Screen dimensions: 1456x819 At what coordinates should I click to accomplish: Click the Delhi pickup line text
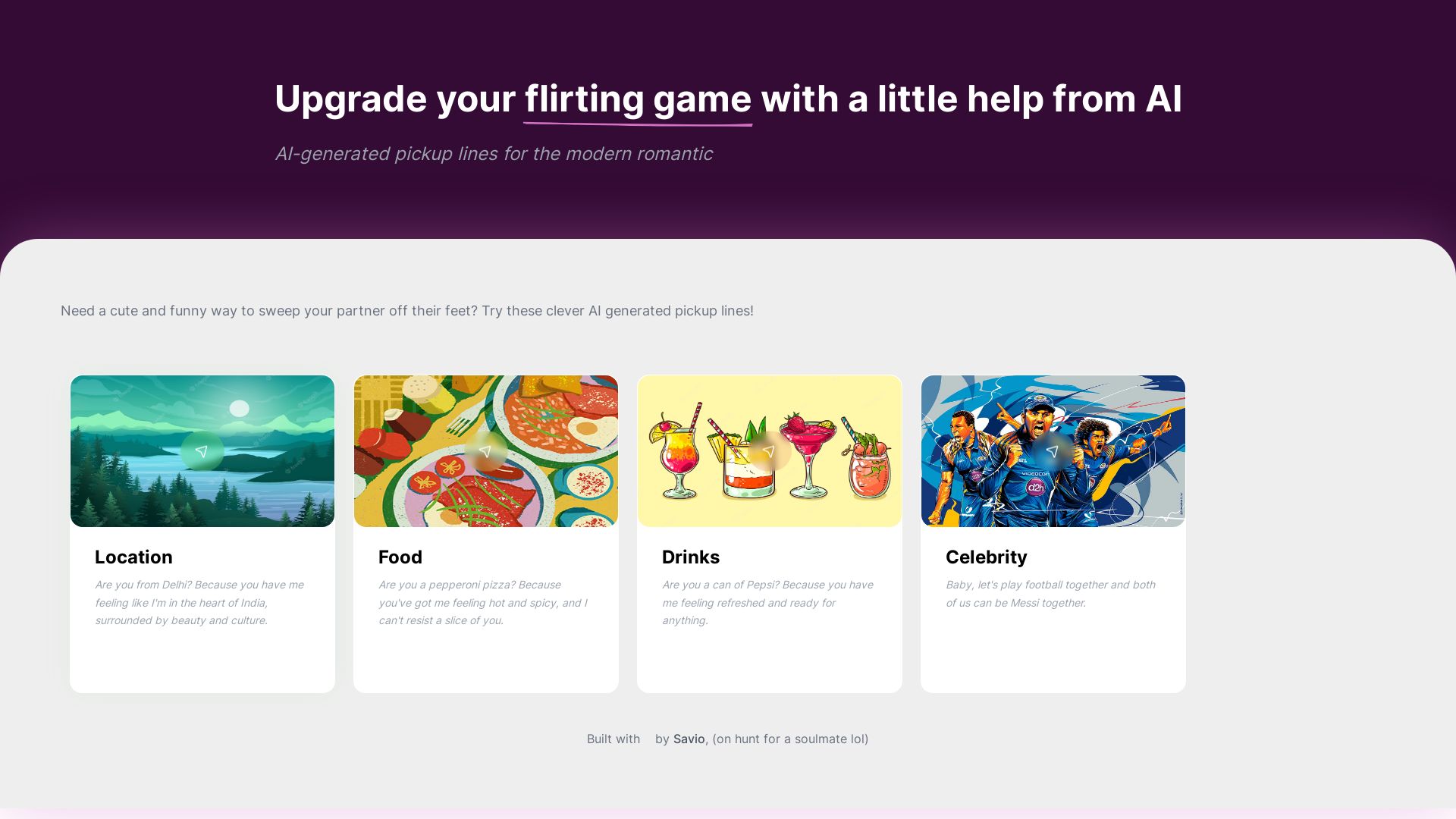(x=199, y=602)
